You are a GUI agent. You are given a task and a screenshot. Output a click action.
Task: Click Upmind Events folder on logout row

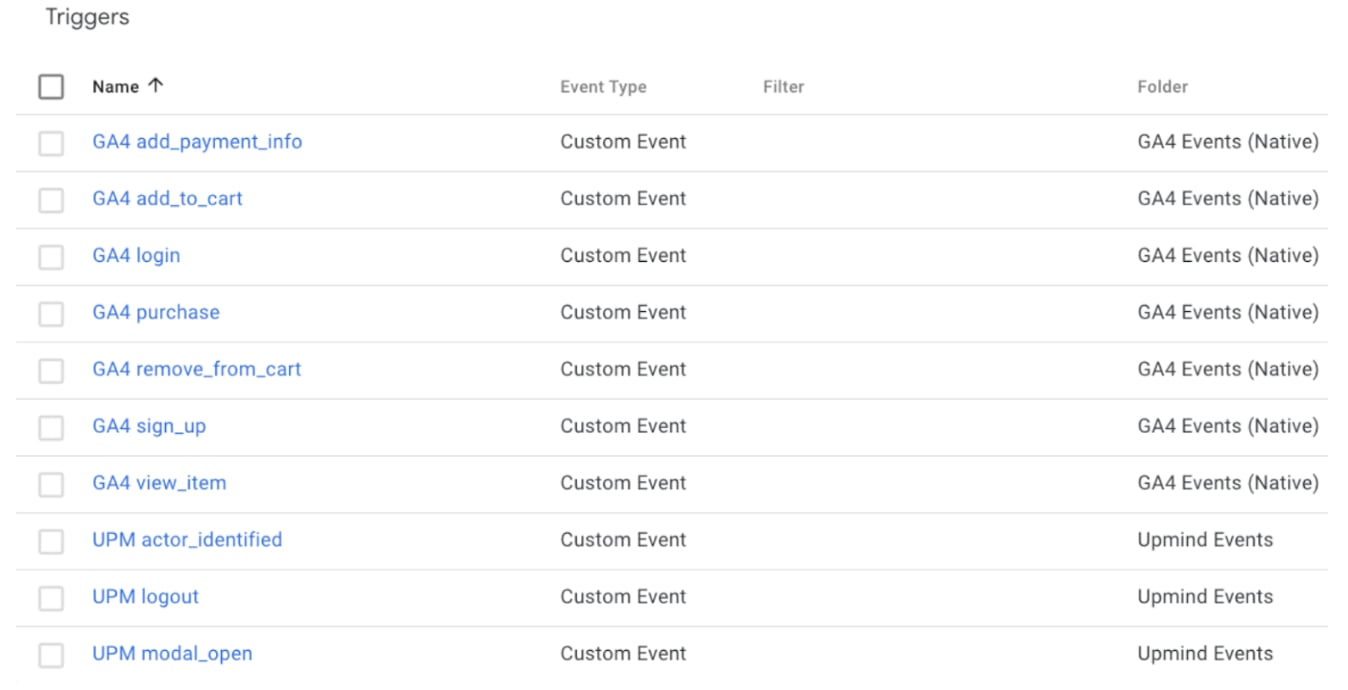1205,597
